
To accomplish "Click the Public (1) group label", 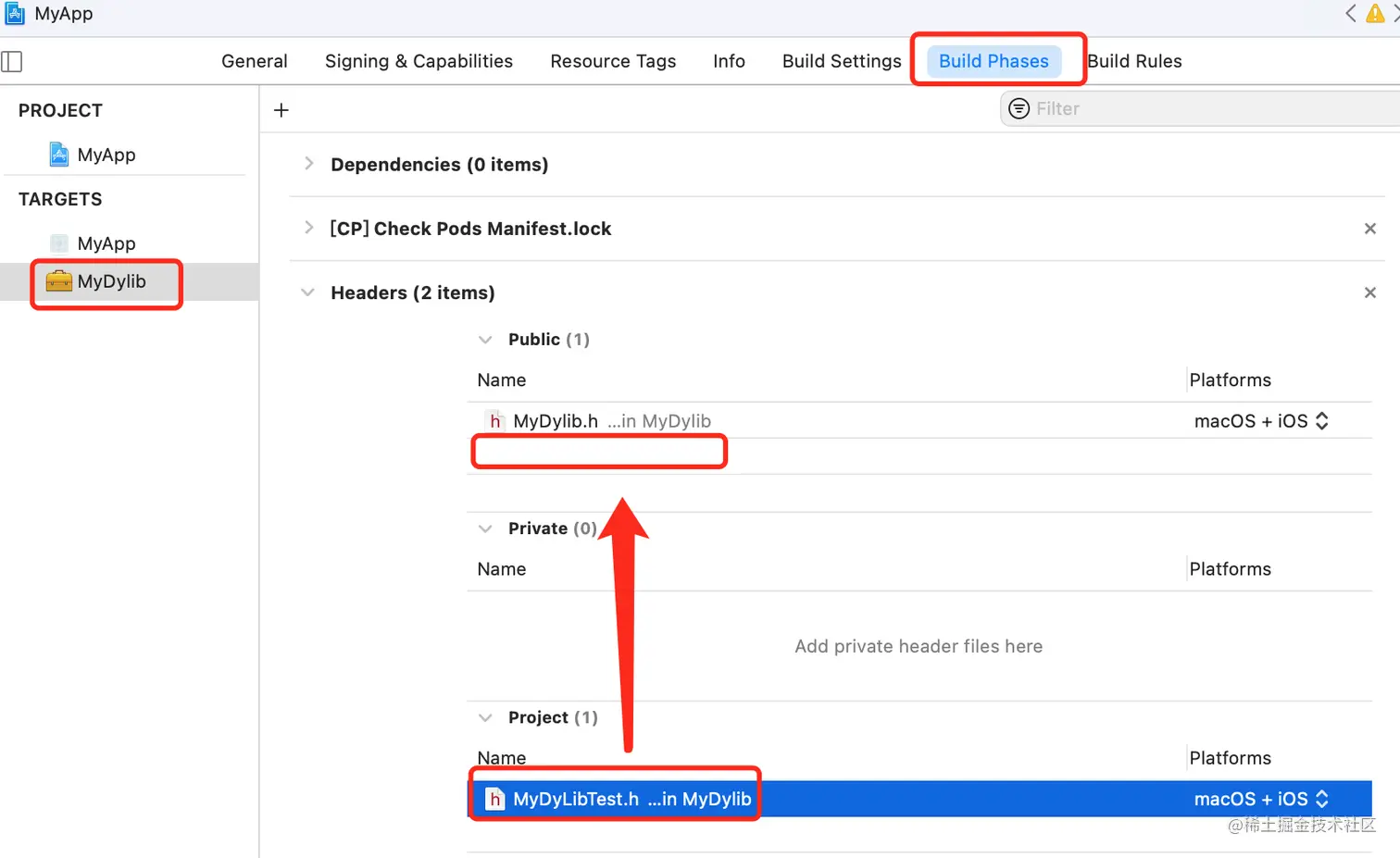I will (549, 340).
